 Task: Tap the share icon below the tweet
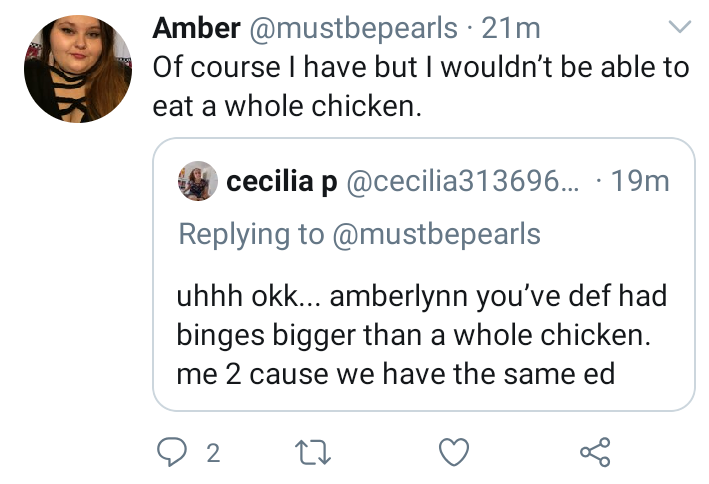click(x=596, y=452)
